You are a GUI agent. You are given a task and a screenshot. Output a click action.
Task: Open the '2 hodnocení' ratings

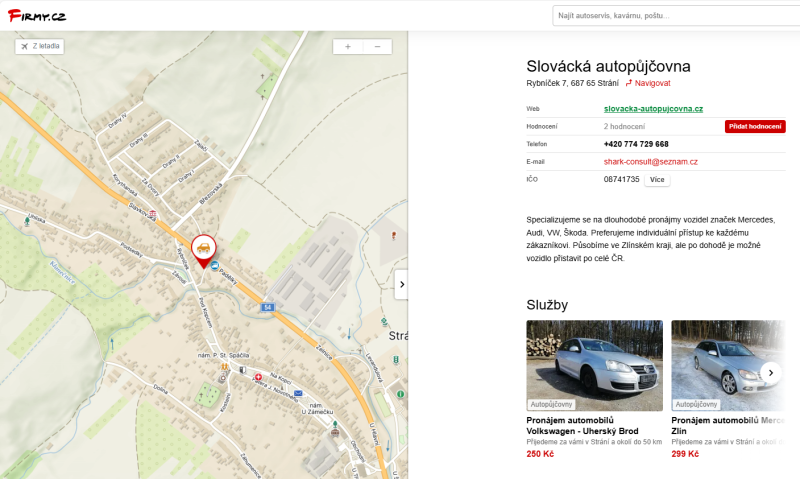tap(624, 127)
